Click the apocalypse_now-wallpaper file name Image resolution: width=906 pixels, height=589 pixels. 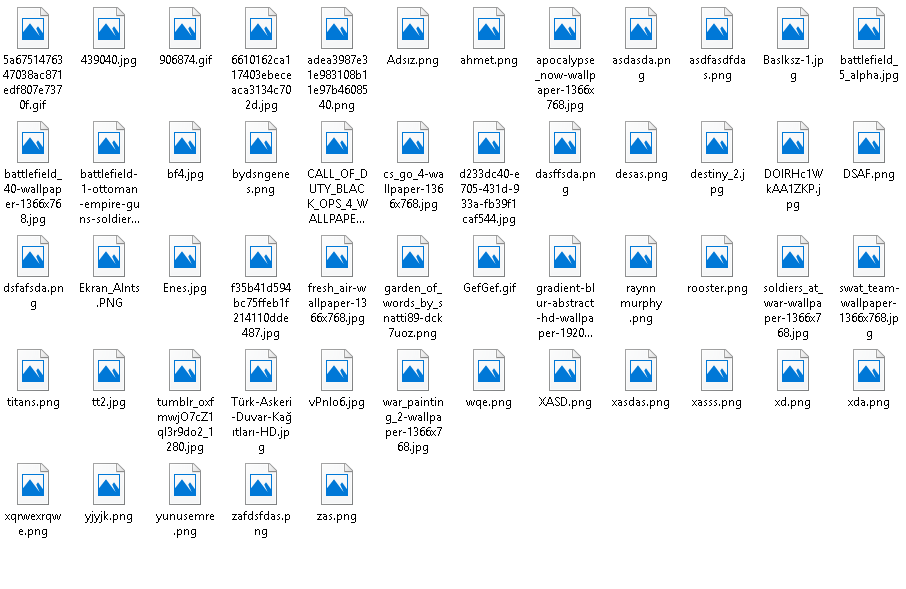pos(565,82)
